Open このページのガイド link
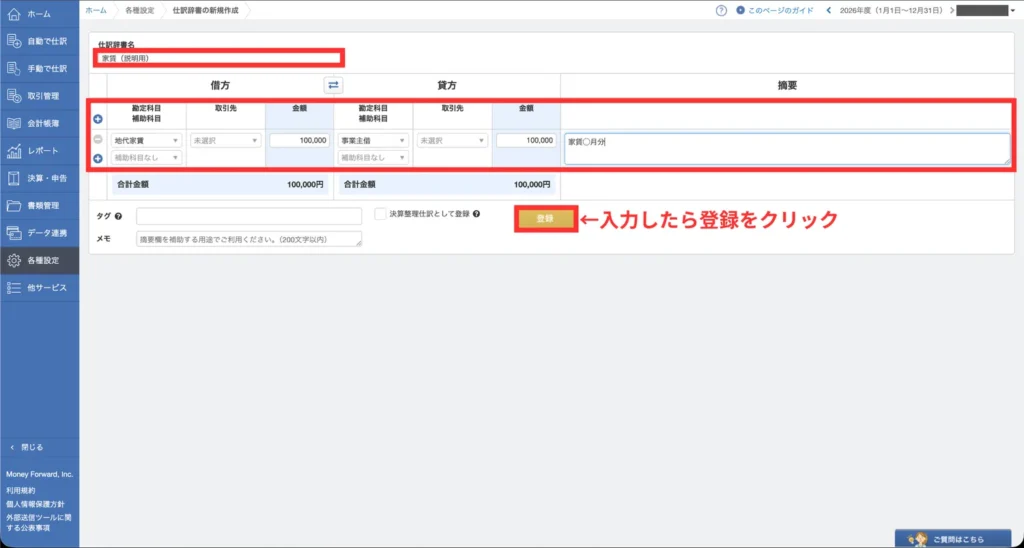The image size is (1024, 548). 780,10
